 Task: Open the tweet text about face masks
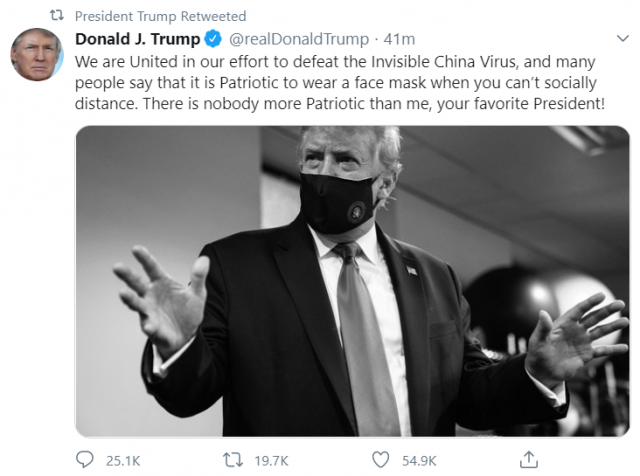pos(340,83)
